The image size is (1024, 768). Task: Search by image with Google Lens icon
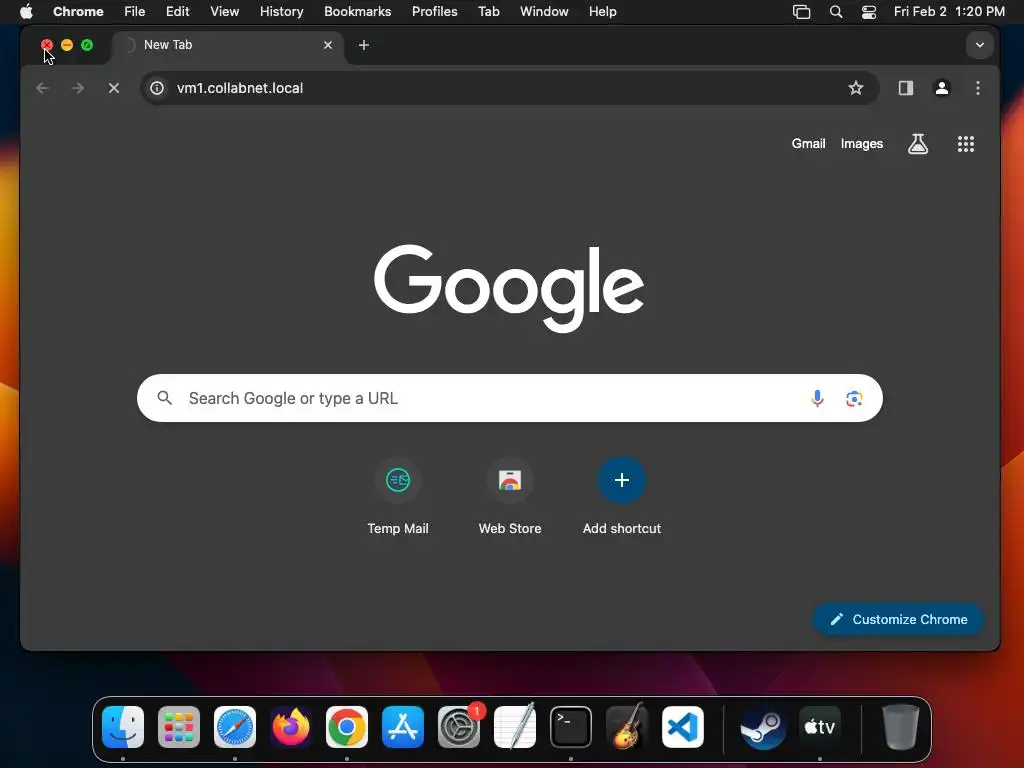click(x=854, y=398)
